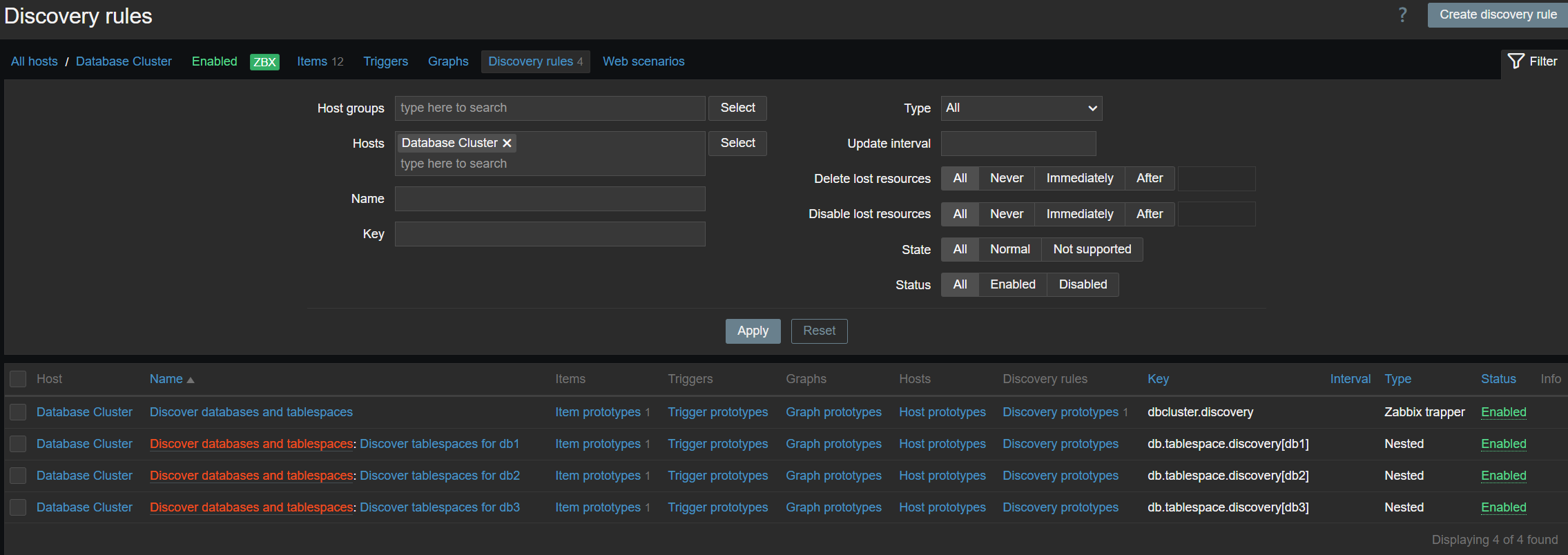Open parent rule link in db2 row
Viewport: 1568px width, 555px height.
point(251,476)
